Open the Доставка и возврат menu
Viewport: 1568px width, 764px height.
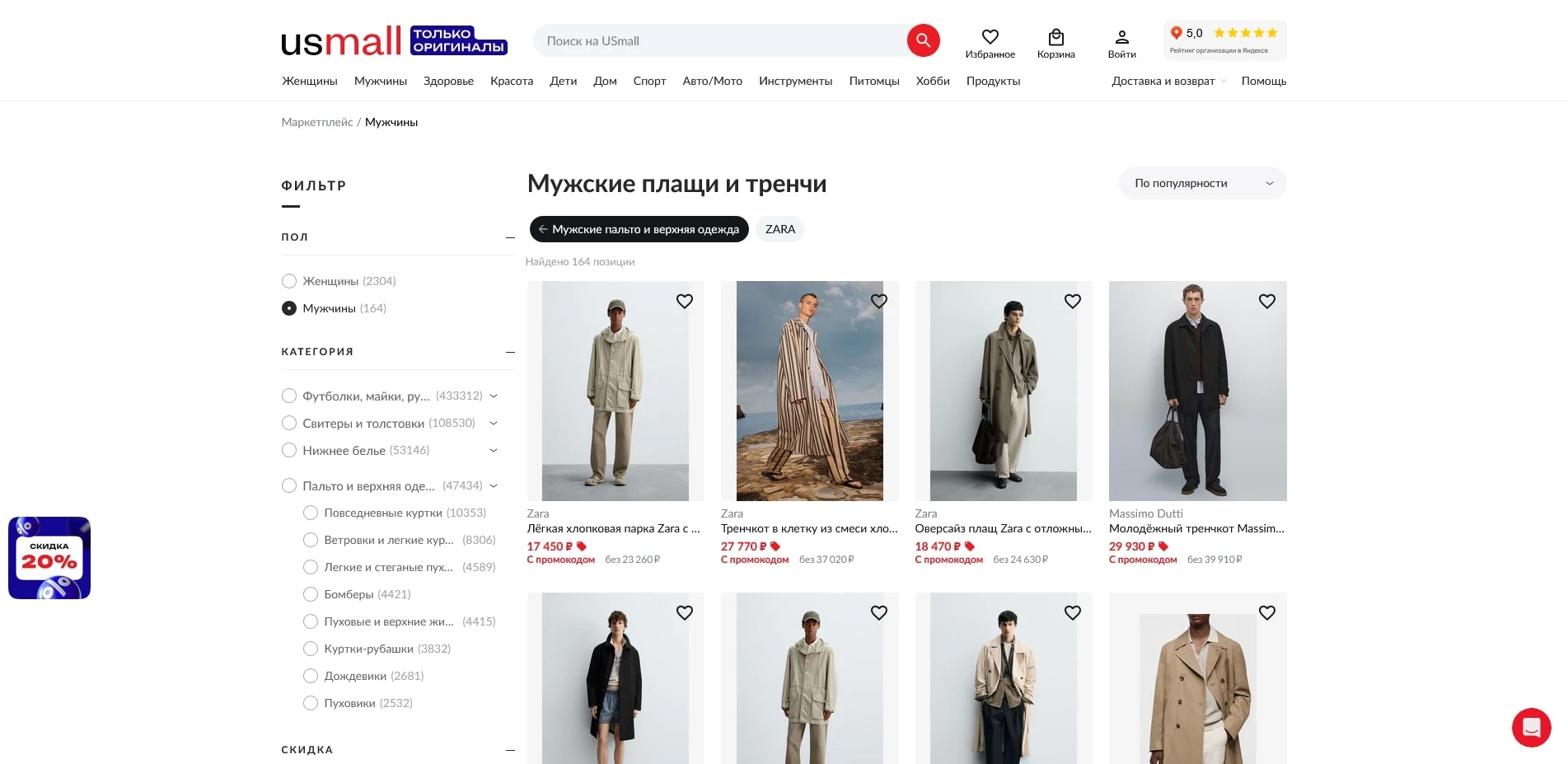point(1167,81)
